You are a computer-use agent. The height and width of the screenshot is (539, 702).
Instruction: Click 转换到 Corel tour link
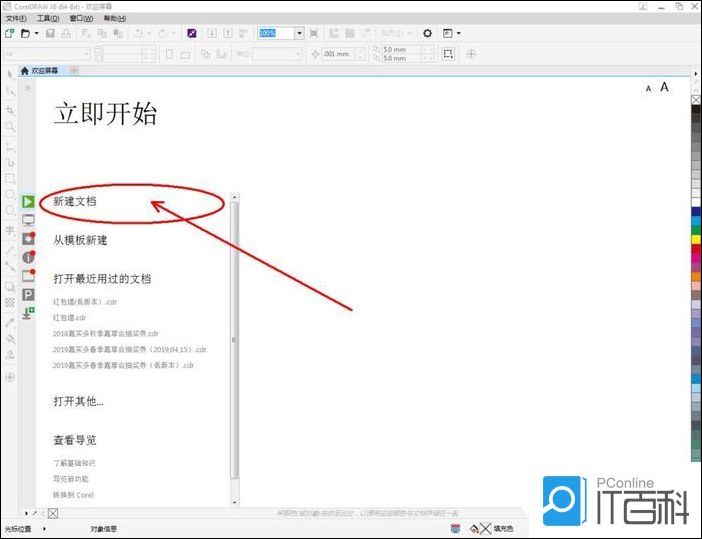tap(73, 495)
